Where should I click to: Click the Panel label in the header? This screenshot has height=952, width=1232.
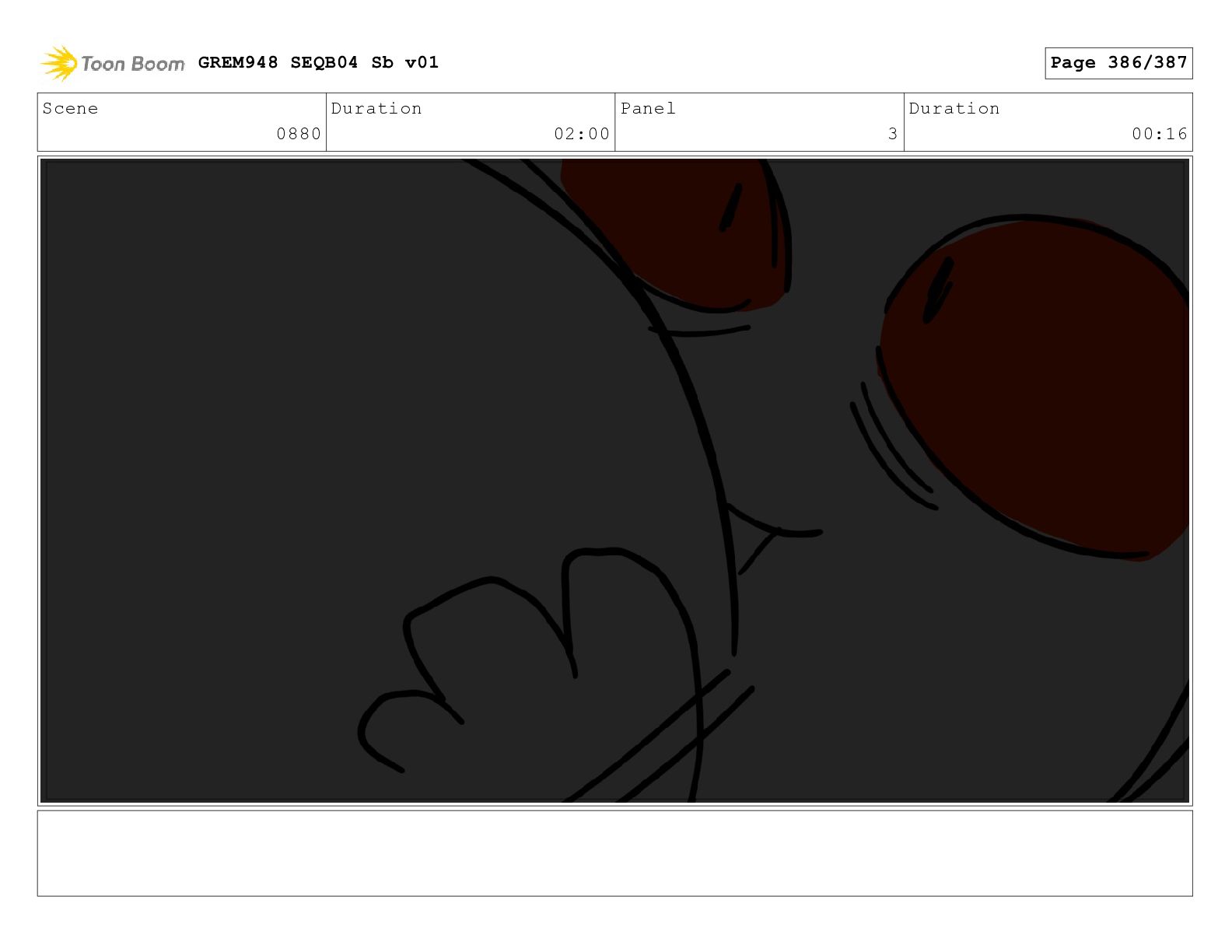[x=648, y=108]
